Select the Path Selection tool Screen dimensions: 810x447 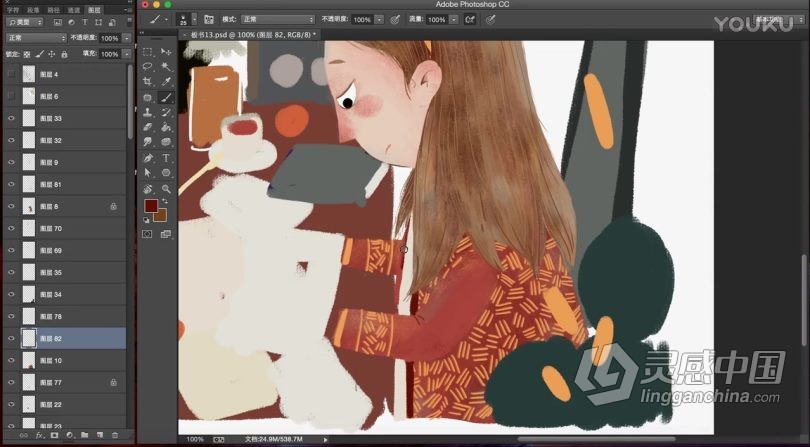click(148, 173)
